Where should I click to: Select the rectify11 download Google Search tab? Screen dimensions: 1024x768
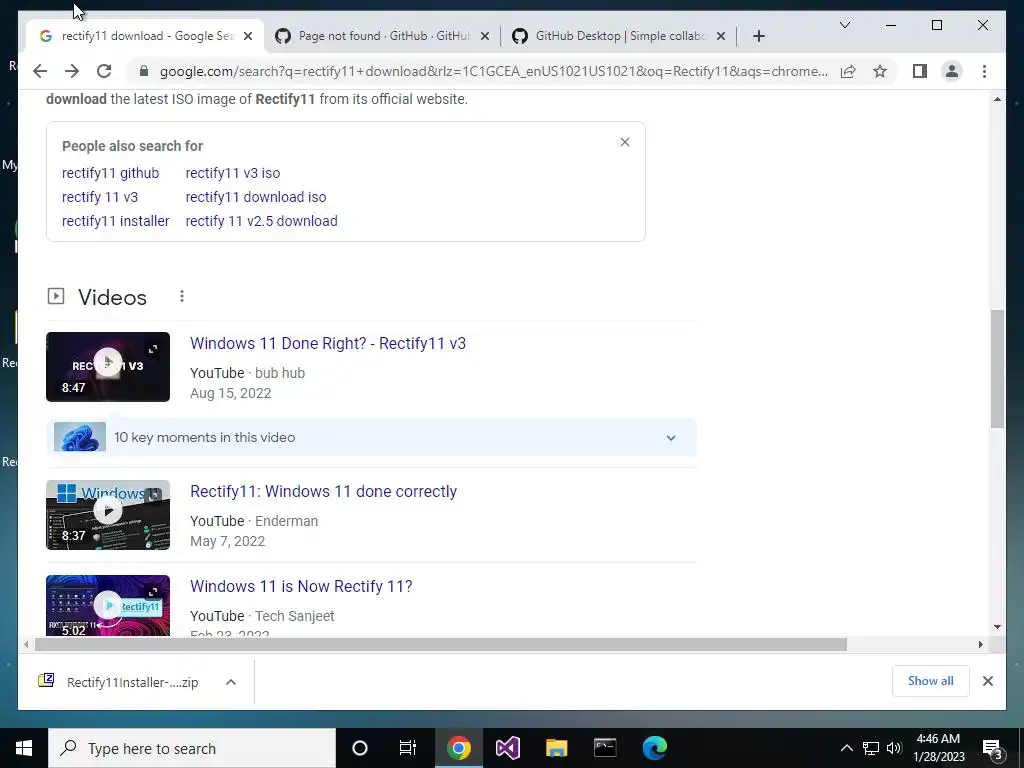146,36
